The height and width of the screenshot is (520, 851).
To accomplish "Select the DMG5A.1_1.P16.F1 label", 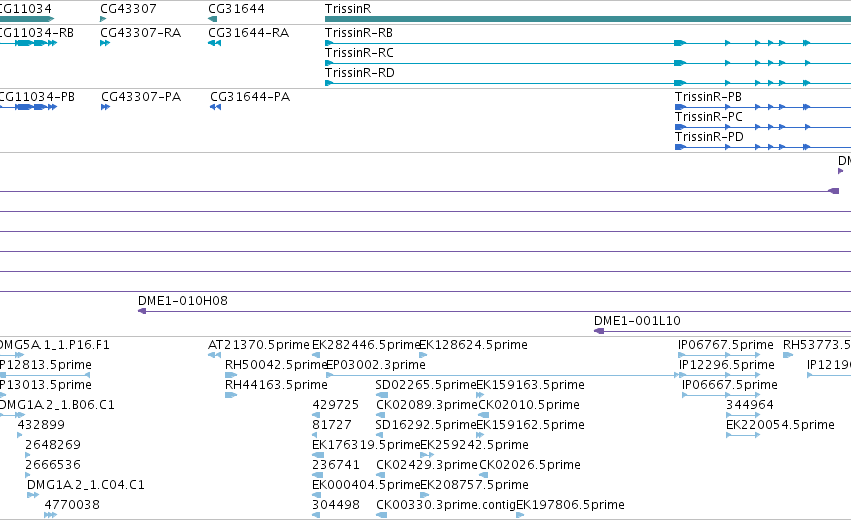I will click(x=54, y=345).
